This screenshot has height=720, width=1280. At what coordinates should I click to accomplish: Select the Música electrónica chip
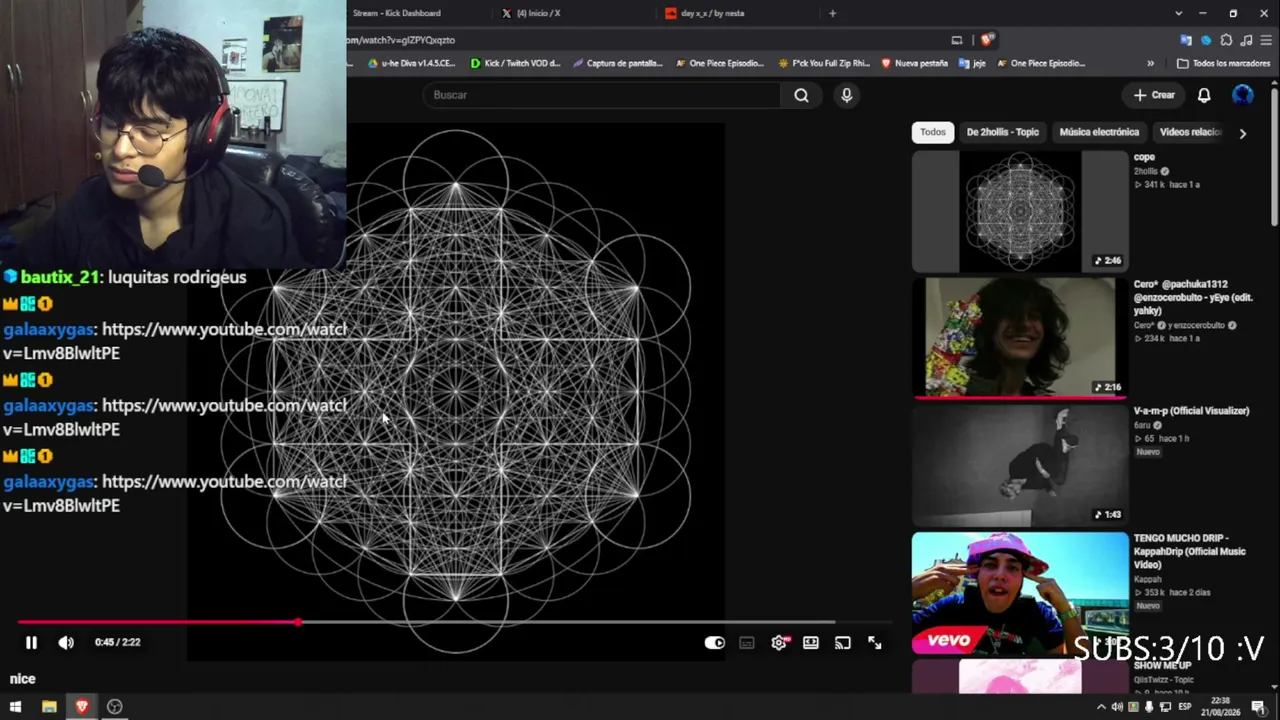tap(1099, 132)
